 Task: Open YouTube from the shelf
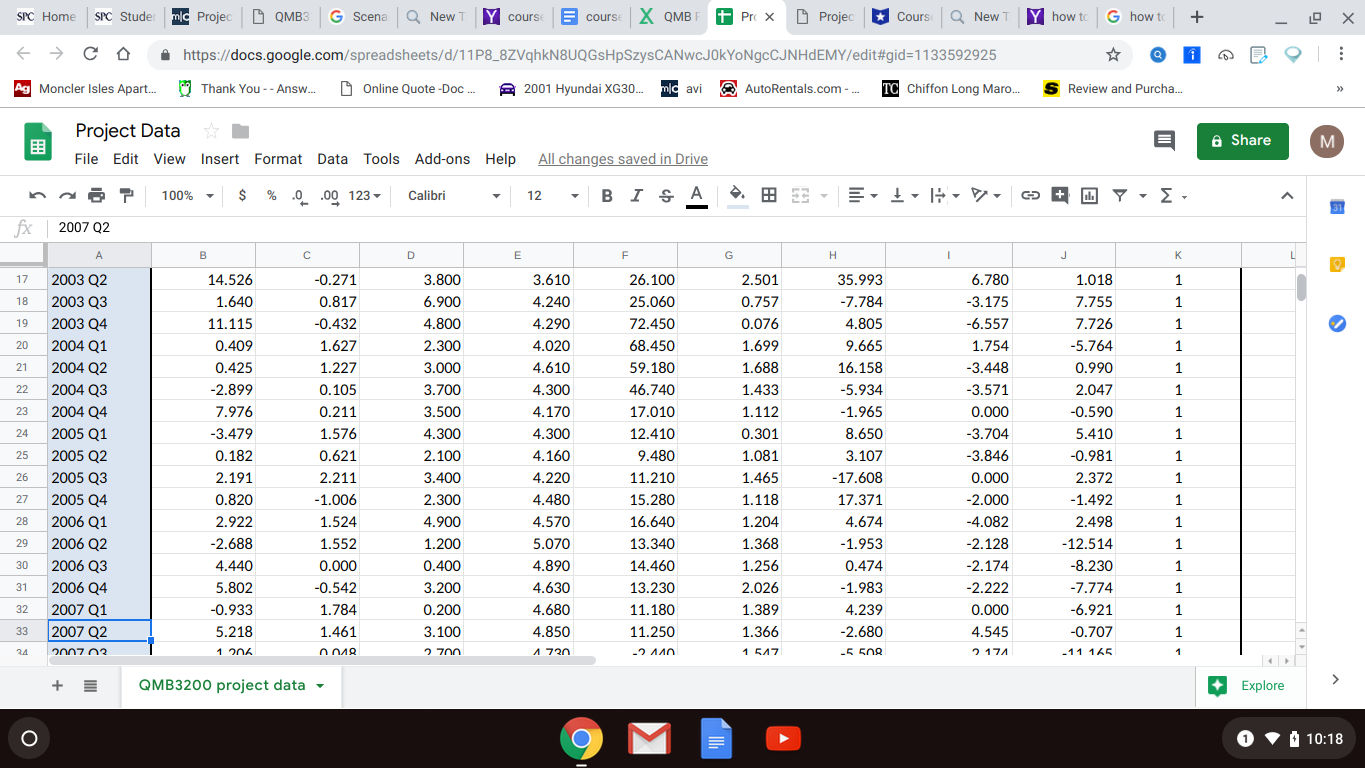pos(783,739)
